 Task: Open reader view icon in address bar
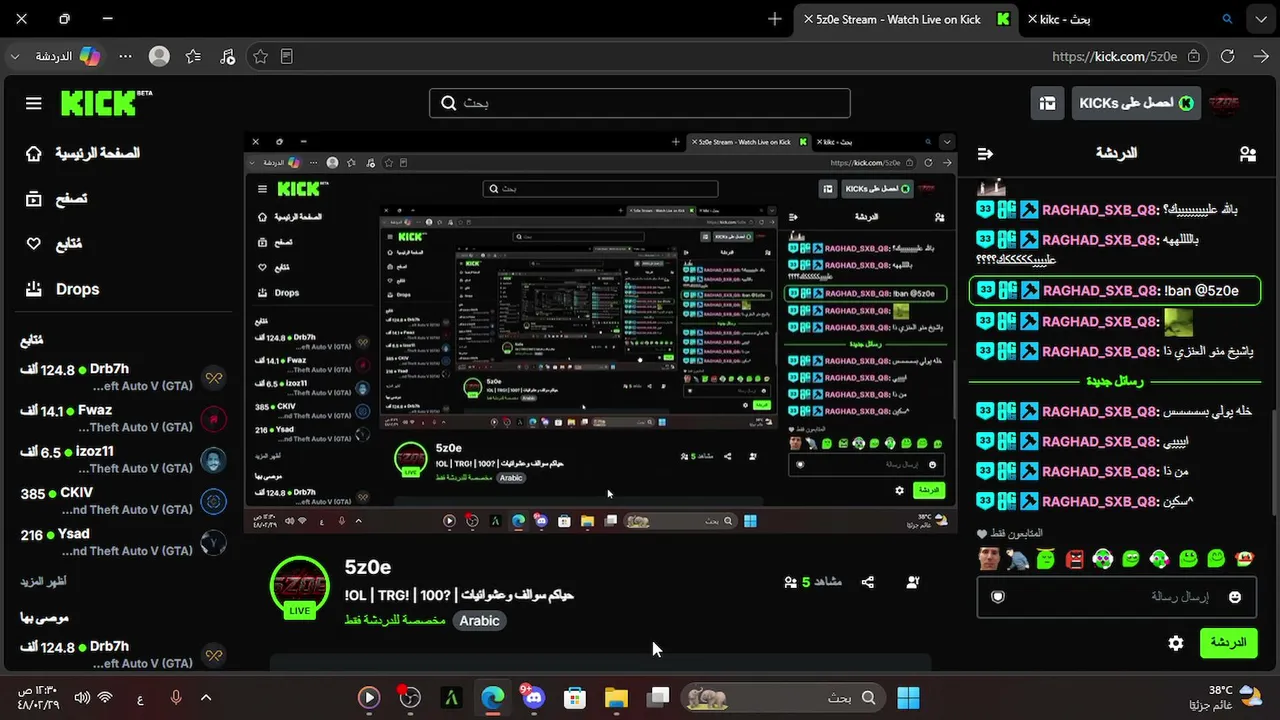click(286, 57)
